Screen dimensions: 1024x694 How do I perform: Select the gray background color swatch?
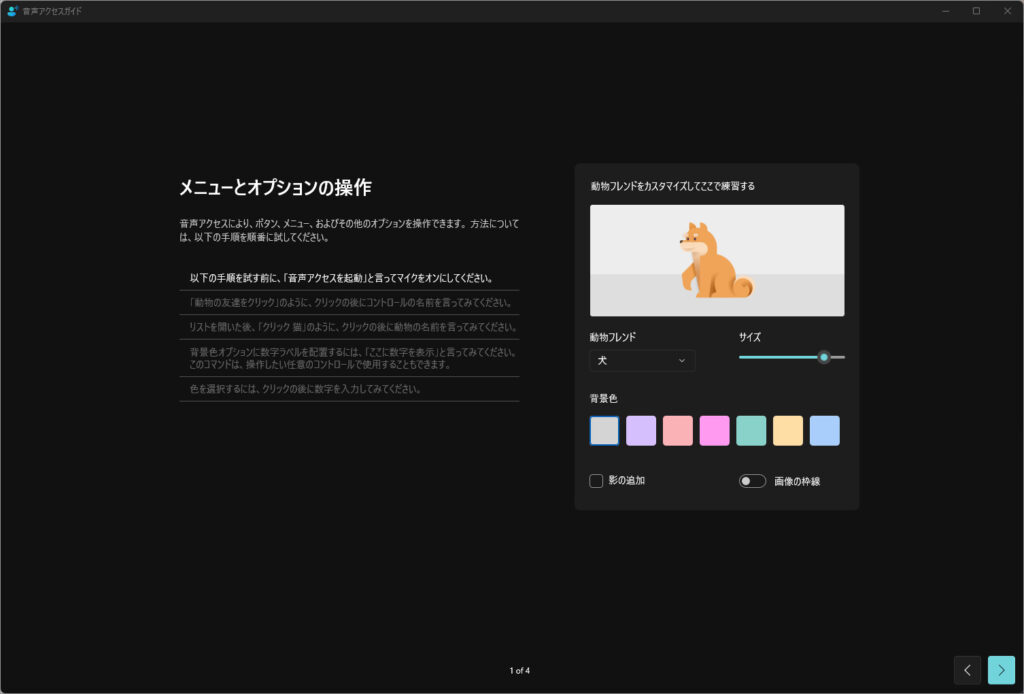[x=604, y=431]
